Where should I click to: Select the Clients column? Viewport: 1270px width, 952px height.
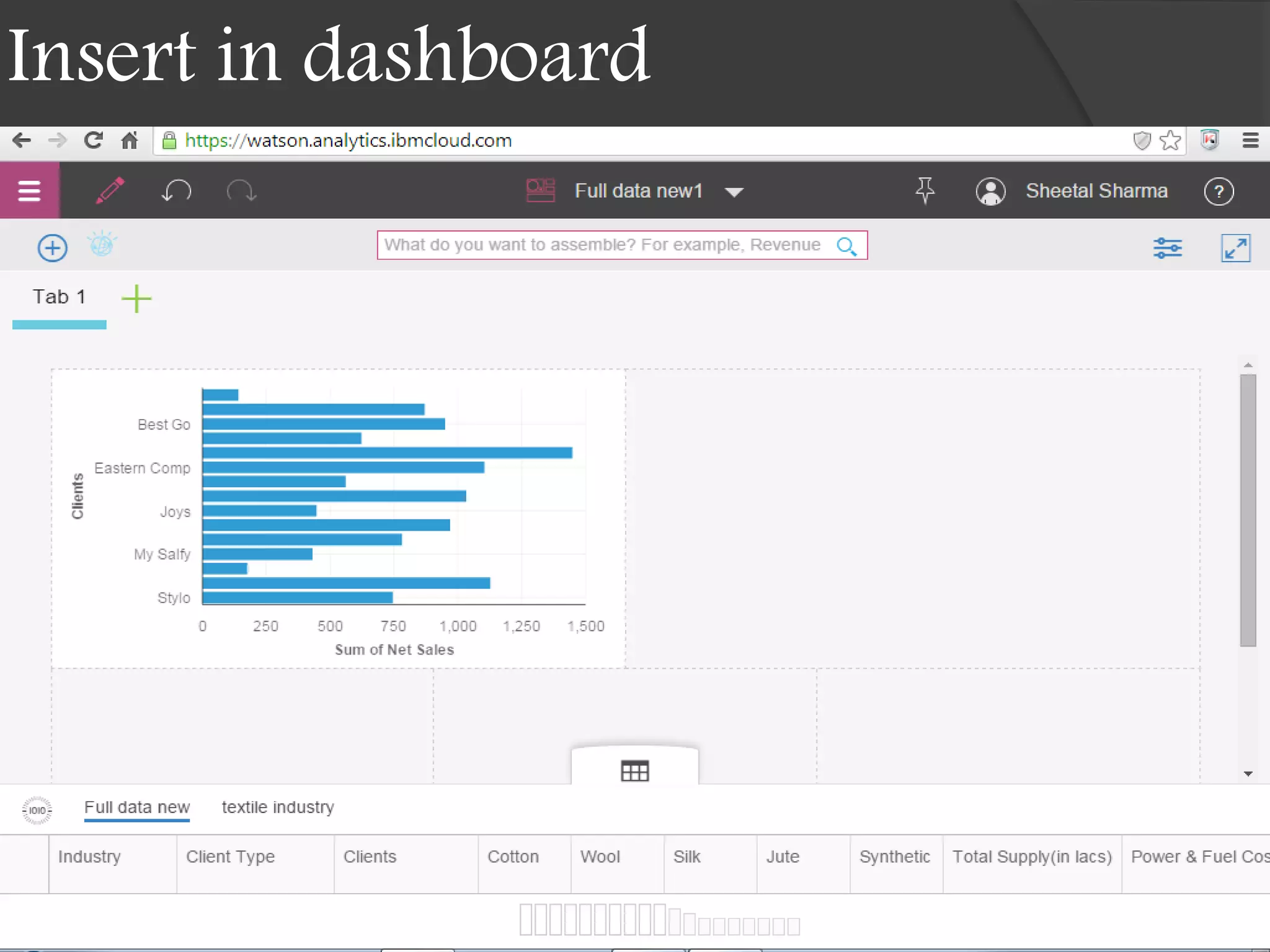pos(406,863)
